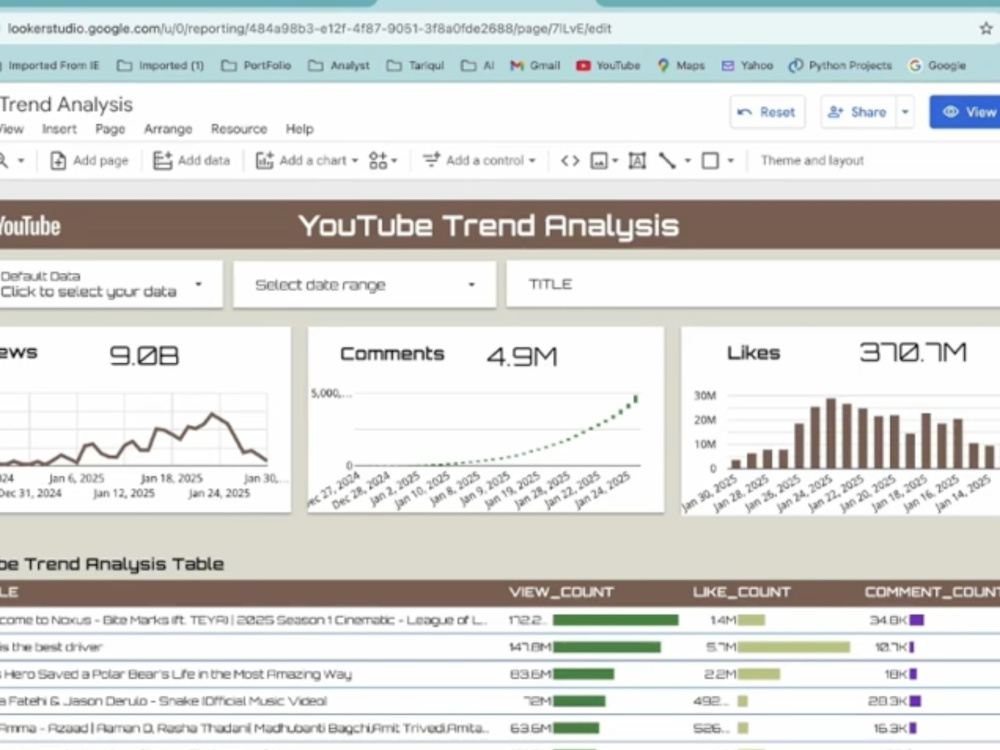
Task: Click Add page in toolbar
Action: tap(89, 161)
